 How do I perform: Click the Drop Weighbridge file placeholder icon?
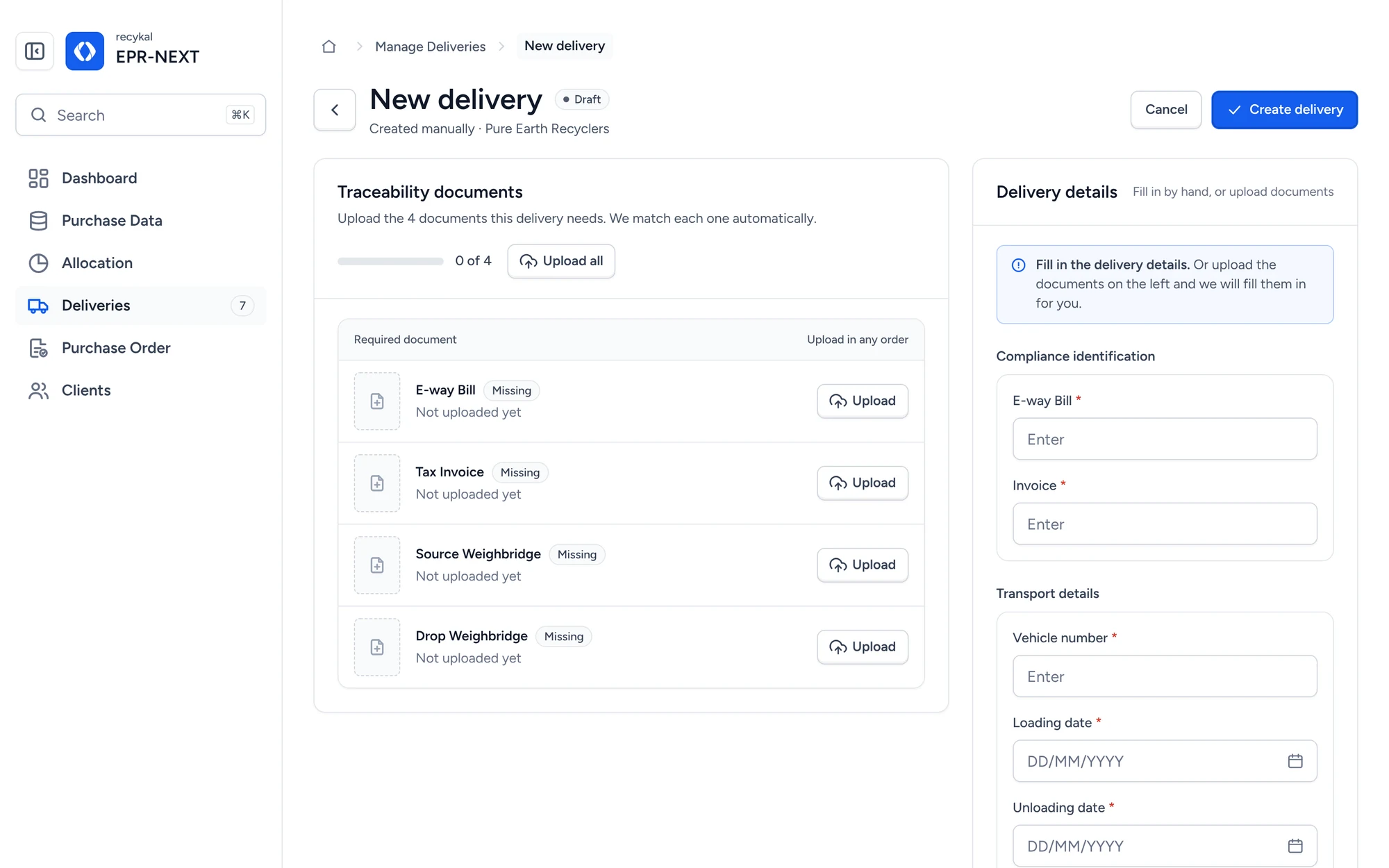pos(377,647)
